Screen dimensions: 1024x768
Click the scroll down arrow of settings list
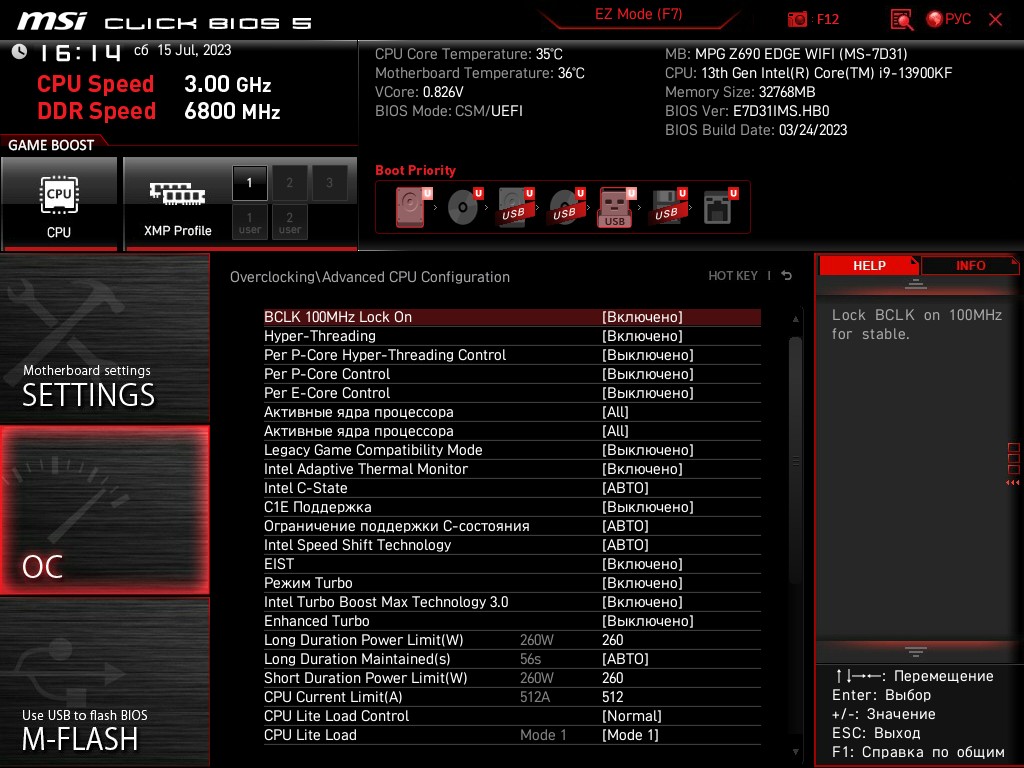click(x=795, y=752)
